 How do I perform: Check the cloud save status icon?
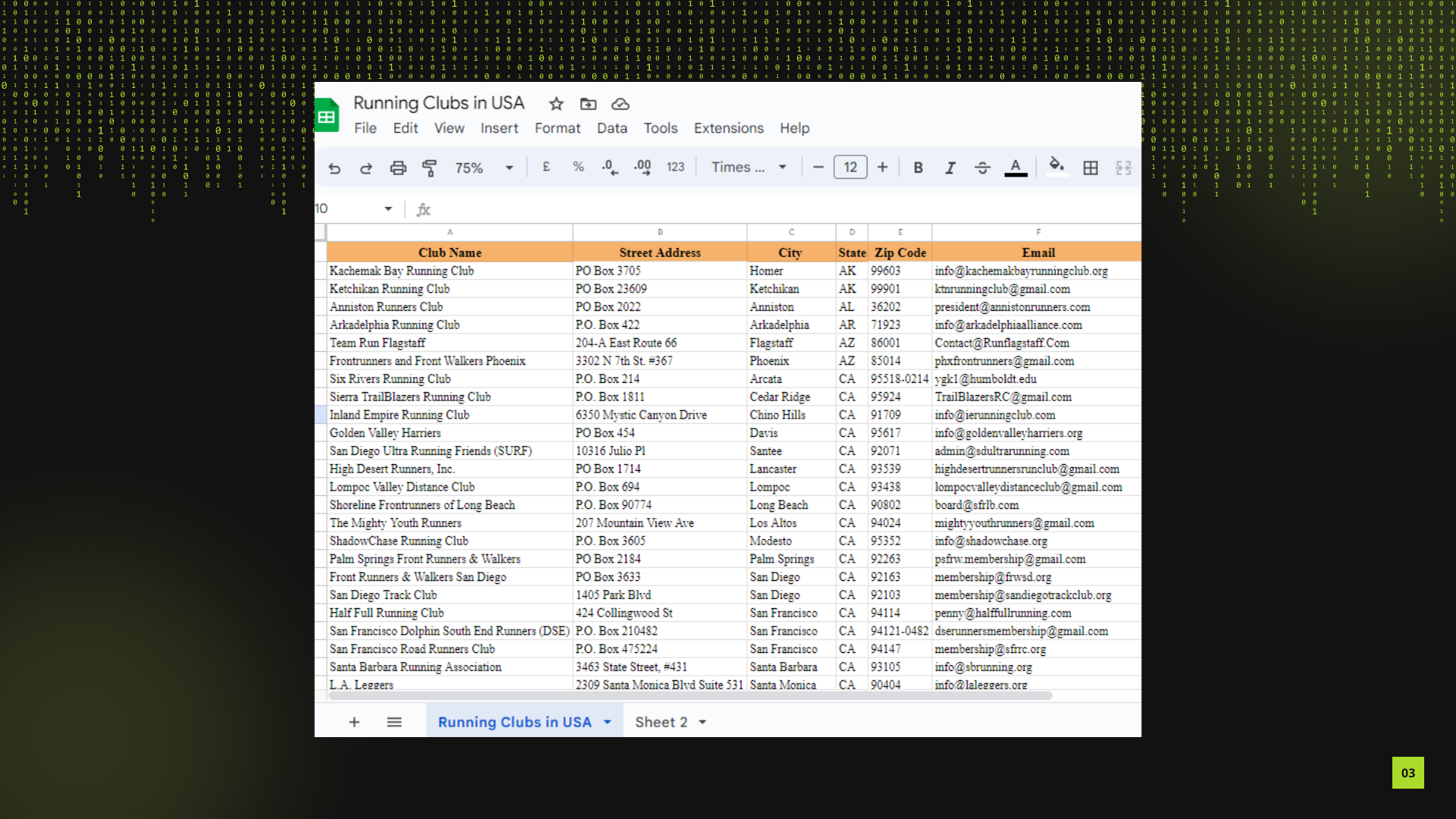(620, 104)
